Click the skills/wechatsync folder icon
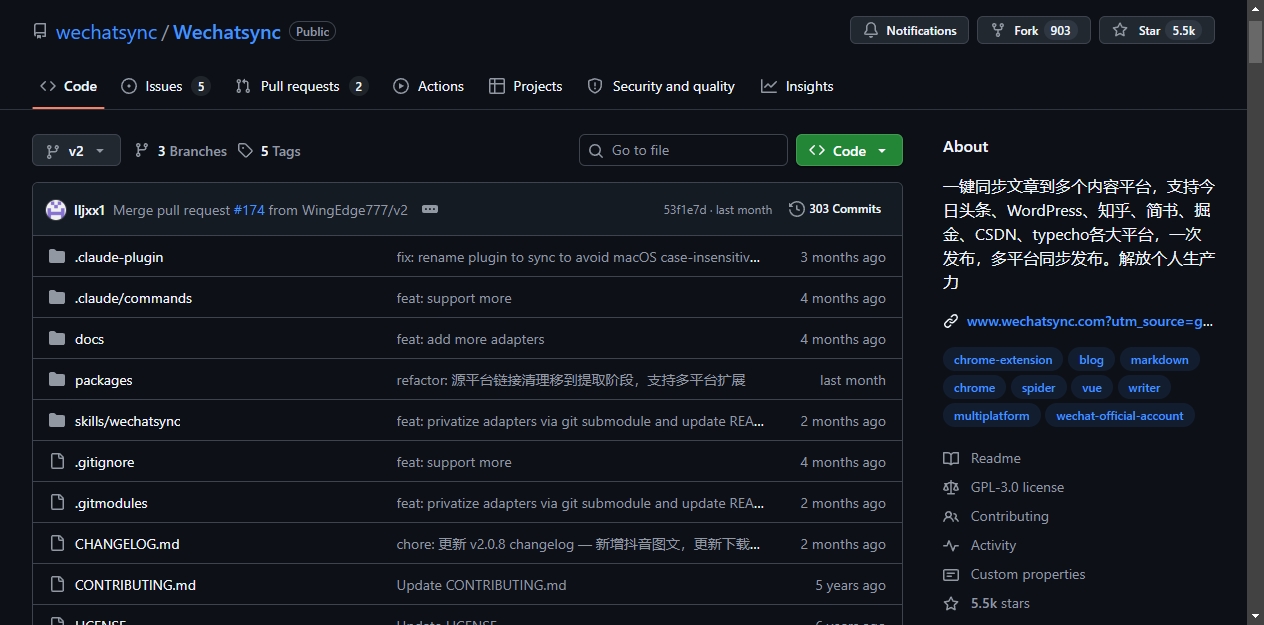The image size is (1264, 625). 57,421
